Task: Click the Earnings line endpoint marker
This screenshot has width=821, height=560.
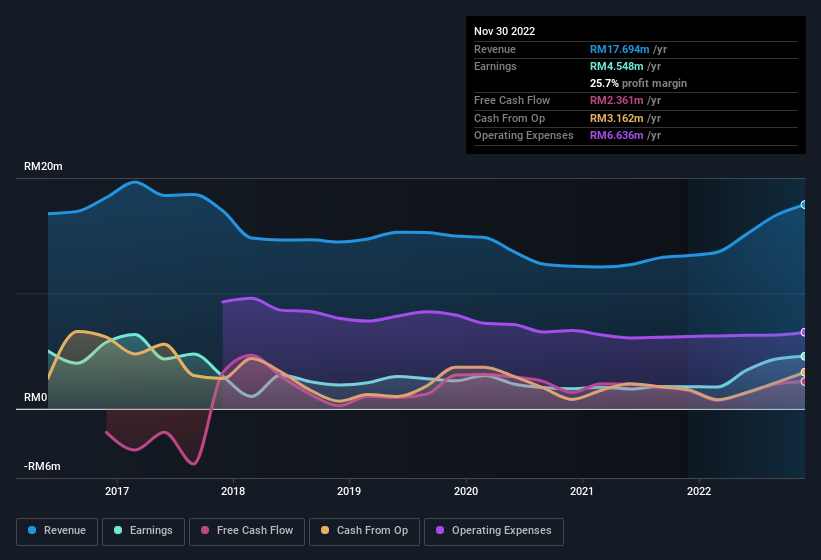Action: point(804,356)
